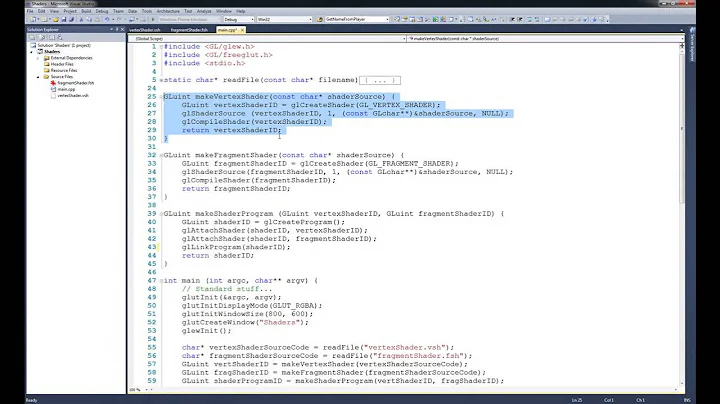Image resolution: width=720 pixels, height=404 pixels.
Task: Click the Undo arrow icon
Action: [x=107, y=19]
